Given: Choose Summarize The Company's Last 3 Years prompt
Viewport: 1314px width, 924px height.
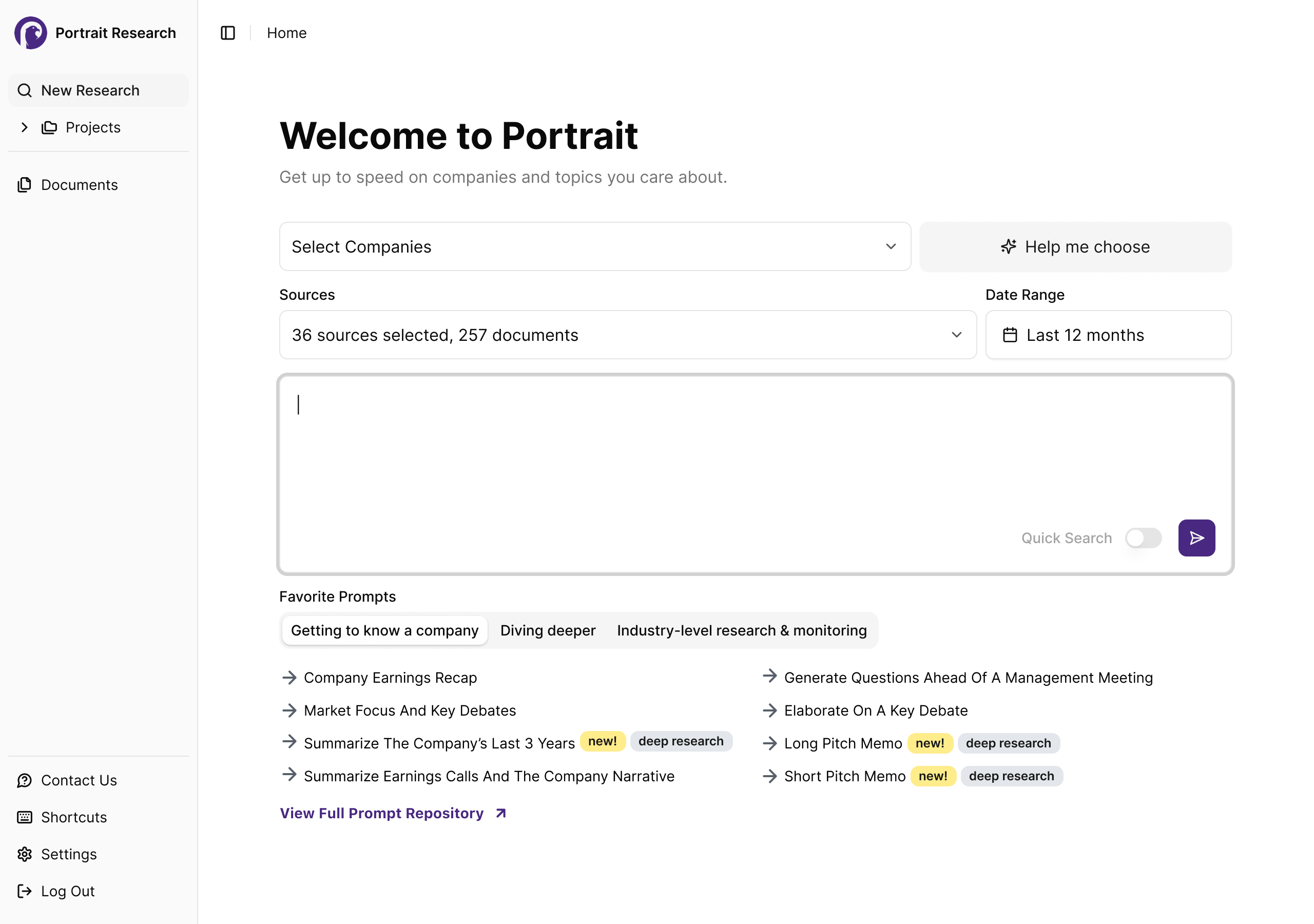Looking at the screenshot, I should 439,743.
